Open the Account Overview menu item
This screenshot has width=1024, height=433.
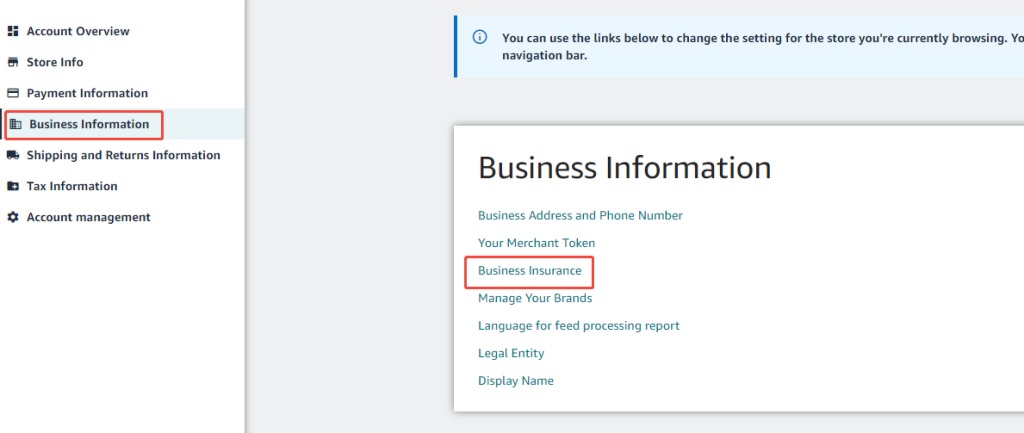point(78,31)
